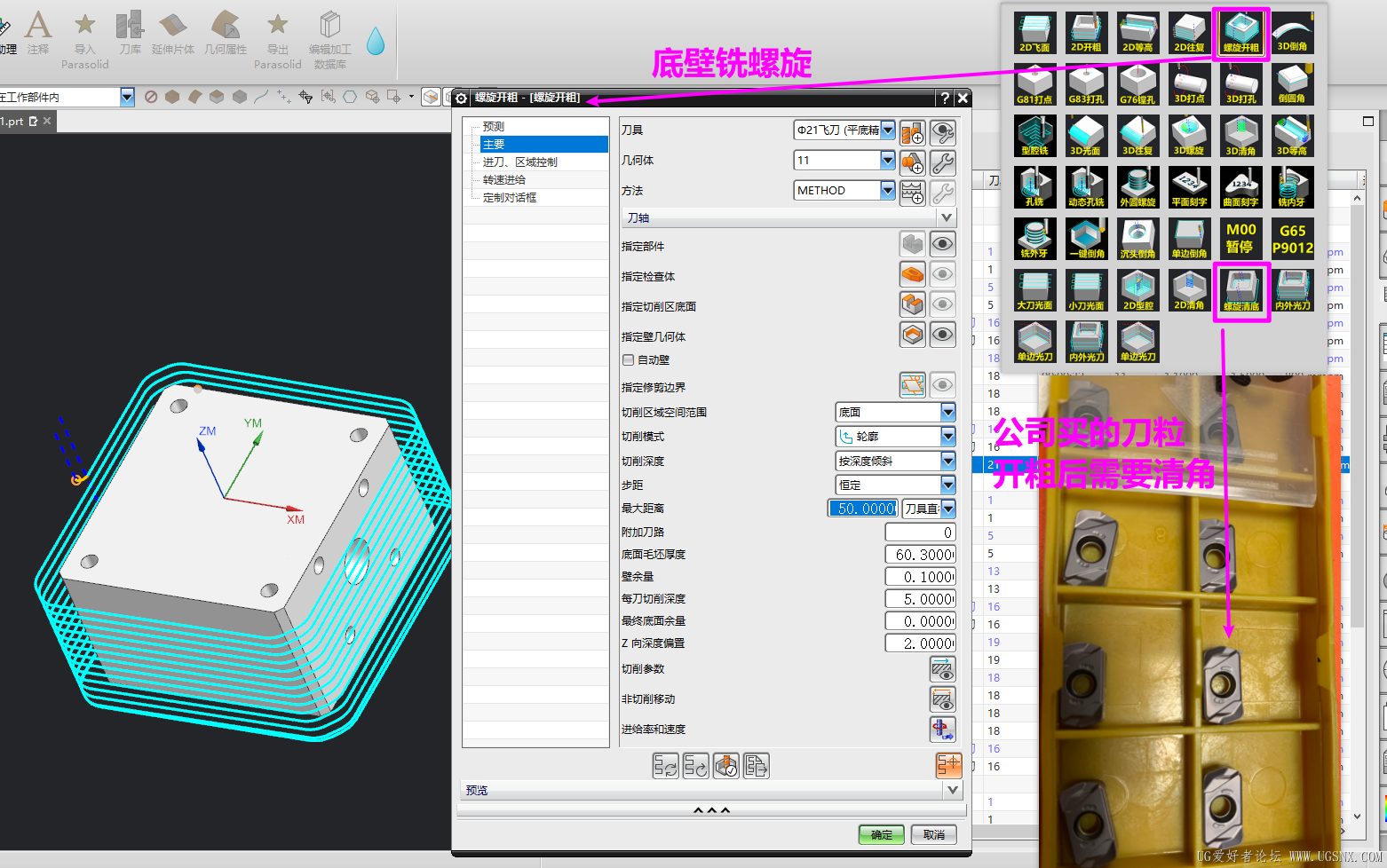
Task: Click the dialog help question mark
Action: coord(945,98)
